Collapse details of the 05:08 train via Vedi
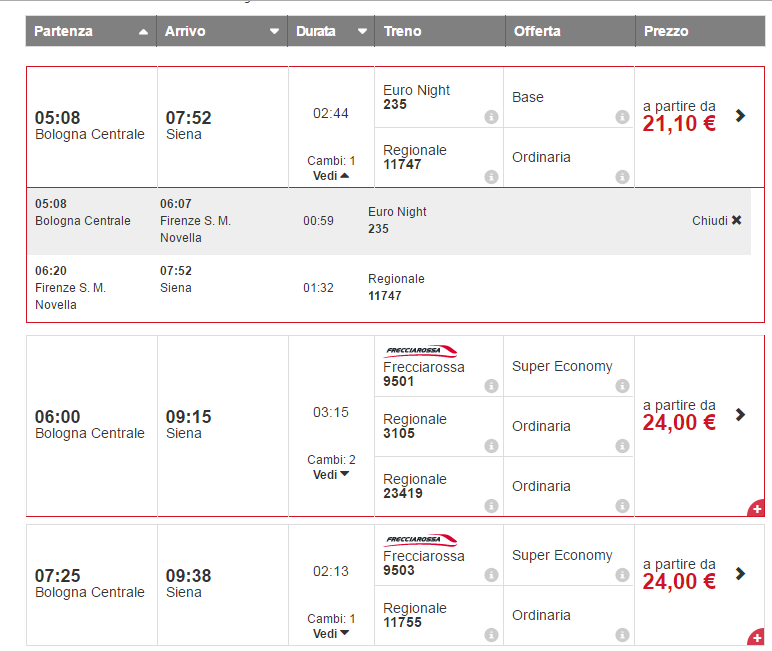The width and height of the screenshot is (772, 651). point(331,175)
